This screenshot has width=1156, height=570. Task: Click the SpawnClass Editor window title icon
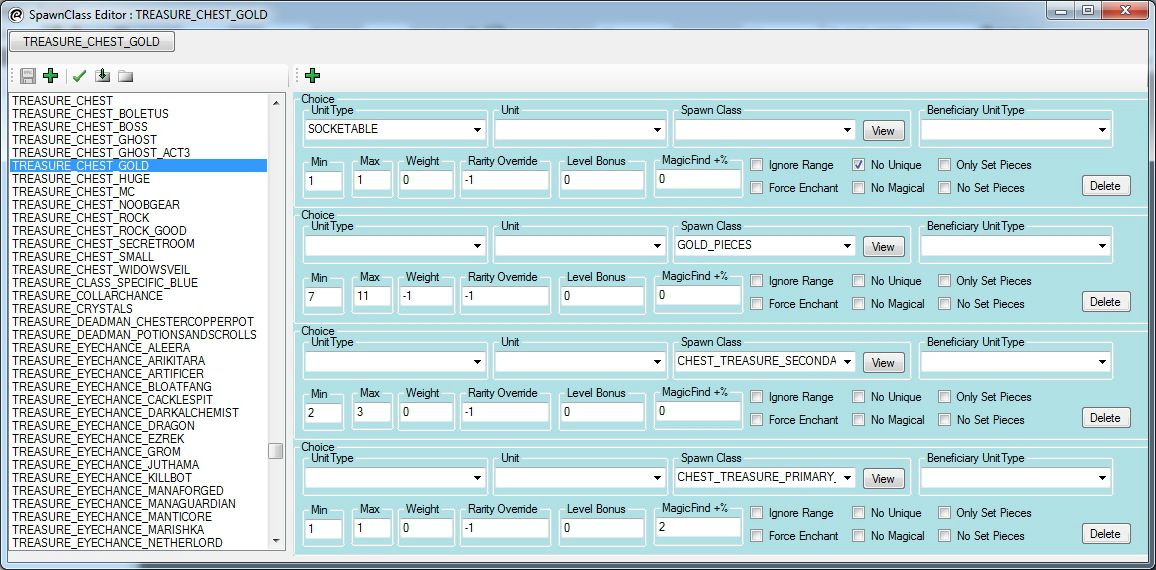tap(15, 14)
